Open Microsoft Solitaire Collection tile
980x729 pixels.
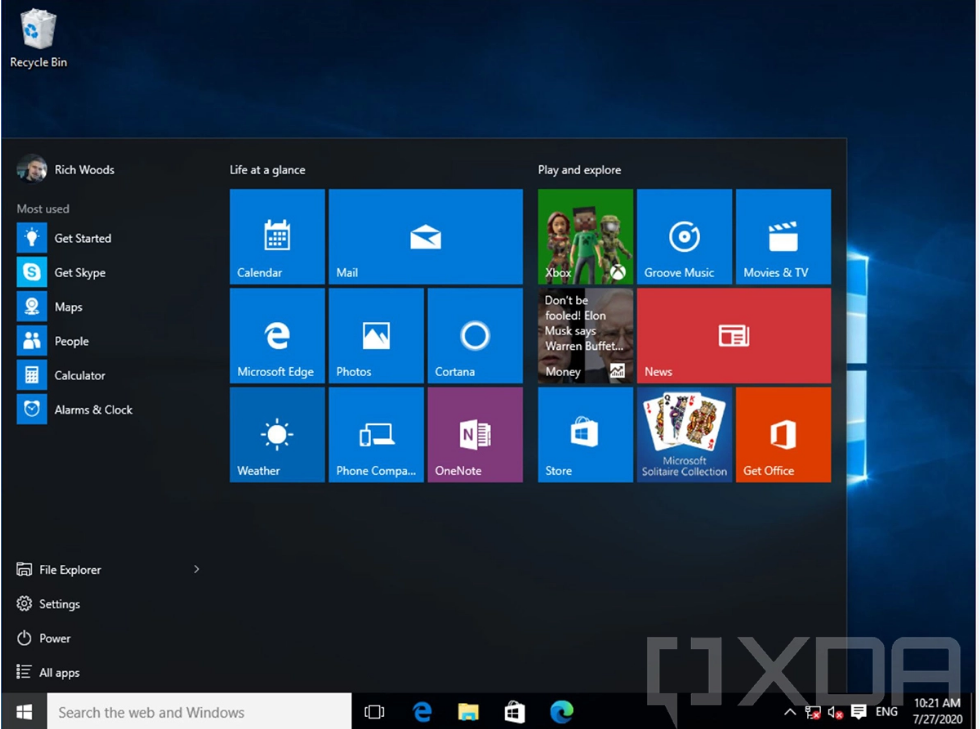click(x=684, y=435)
